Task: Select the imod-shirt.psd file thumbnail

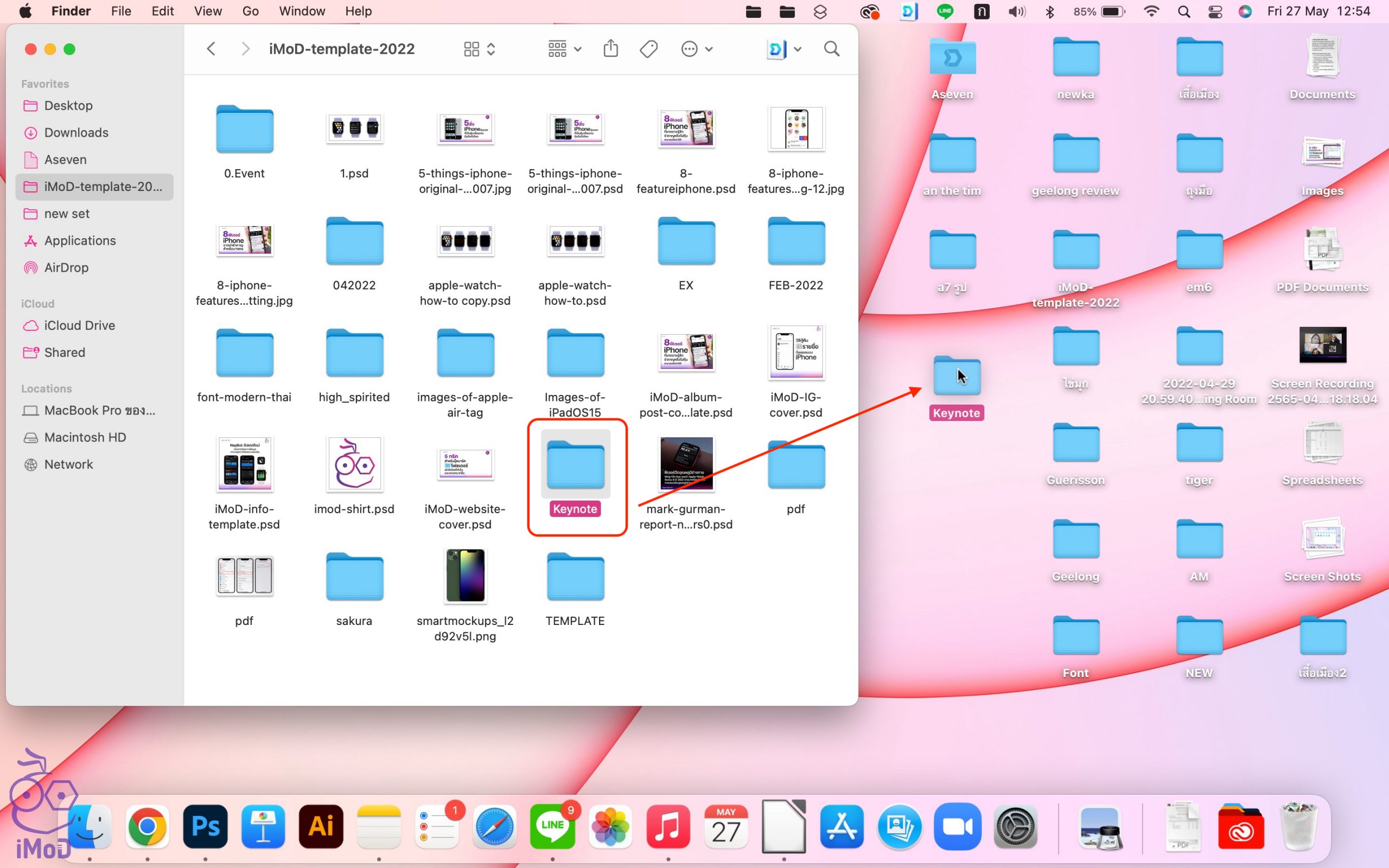Action: pos(354,464)
